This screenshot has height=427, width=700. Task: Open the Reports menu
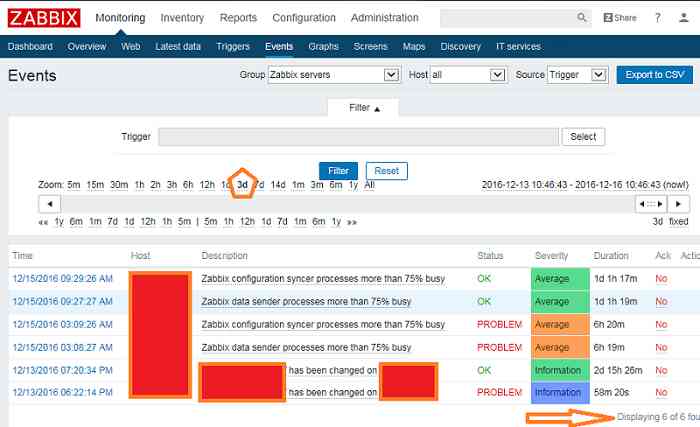238,18
